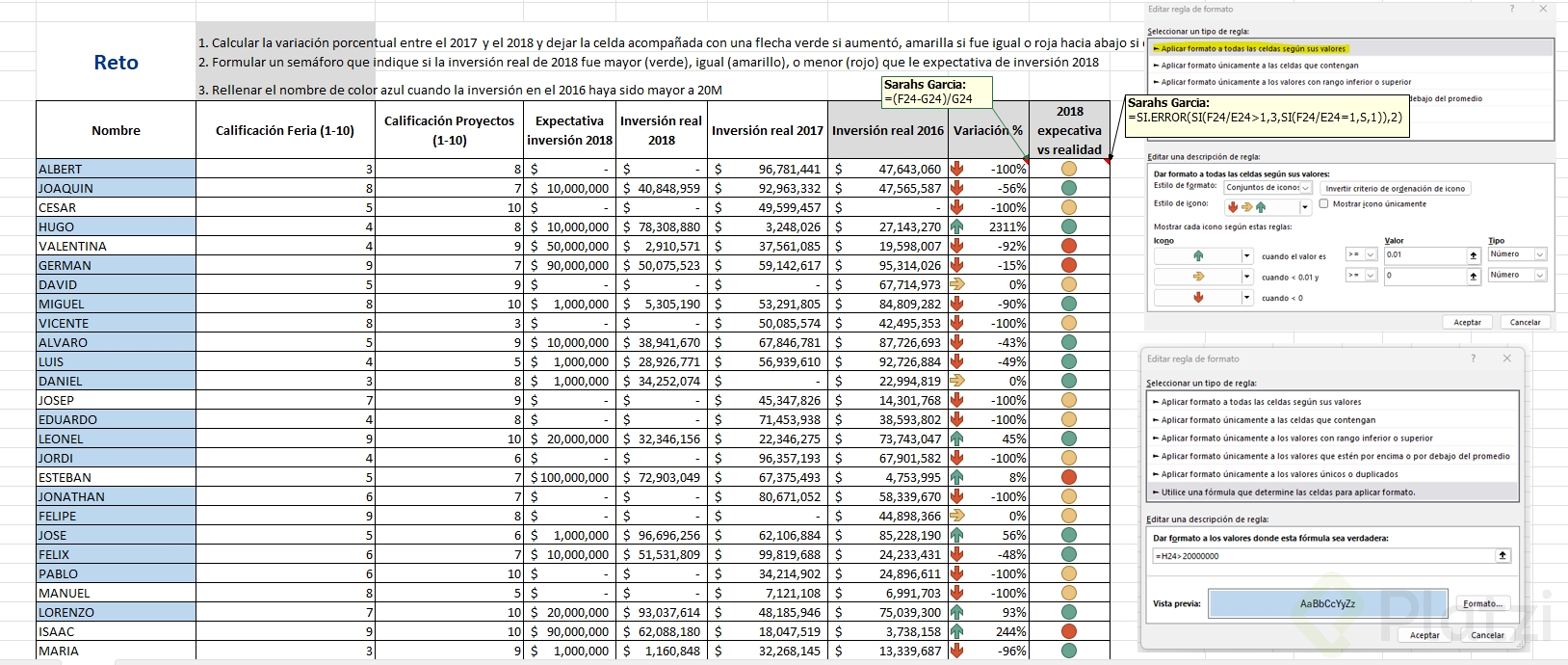Click Aceptar in the icon-set rule dialog
Image resolution: width=1568 pixels, height=665 pixels.
pyautogui.click(x=1467, y=323)
